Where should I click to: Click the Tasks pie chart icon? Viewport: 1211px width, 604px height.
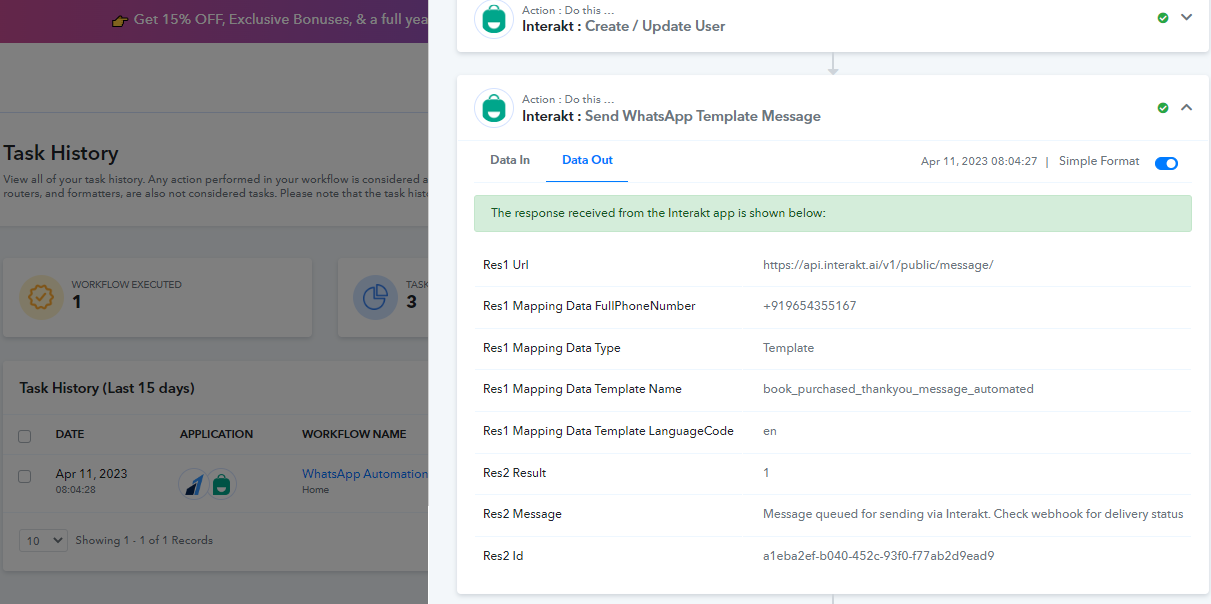(375, 297)
